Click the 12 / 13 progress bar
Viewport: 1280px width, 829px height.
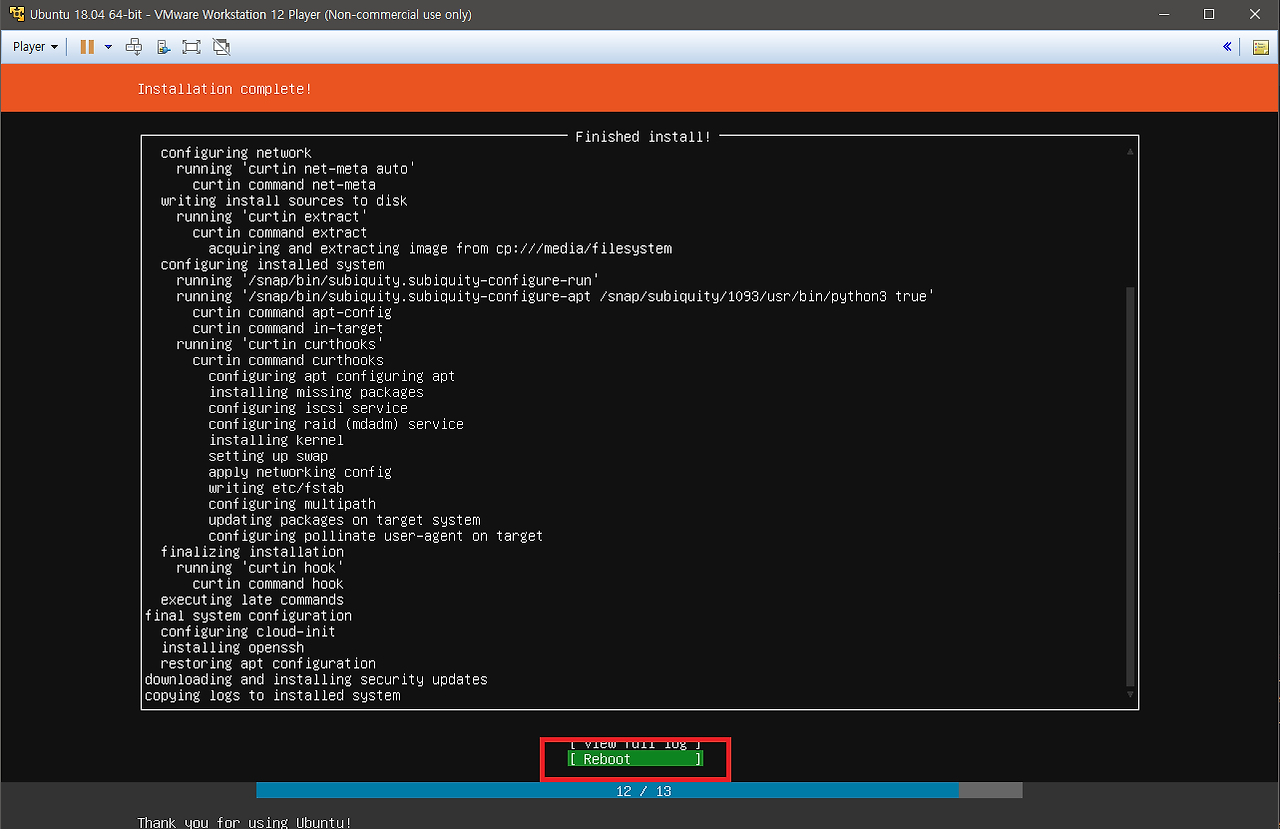pyautogui.click(x=639, y=790)
